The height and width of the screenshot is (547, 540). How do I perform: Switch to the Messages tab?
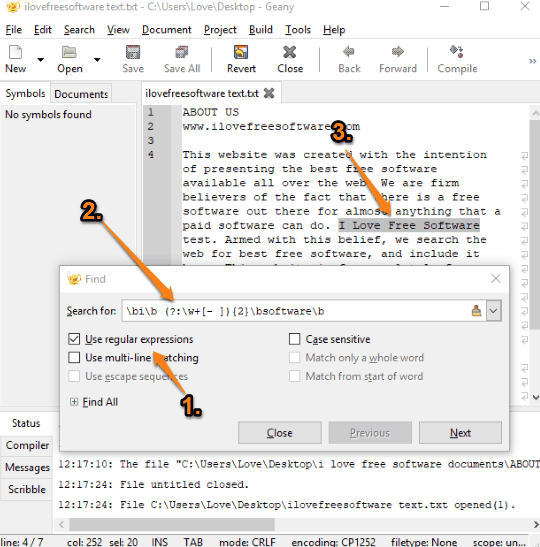pos(27,467)
